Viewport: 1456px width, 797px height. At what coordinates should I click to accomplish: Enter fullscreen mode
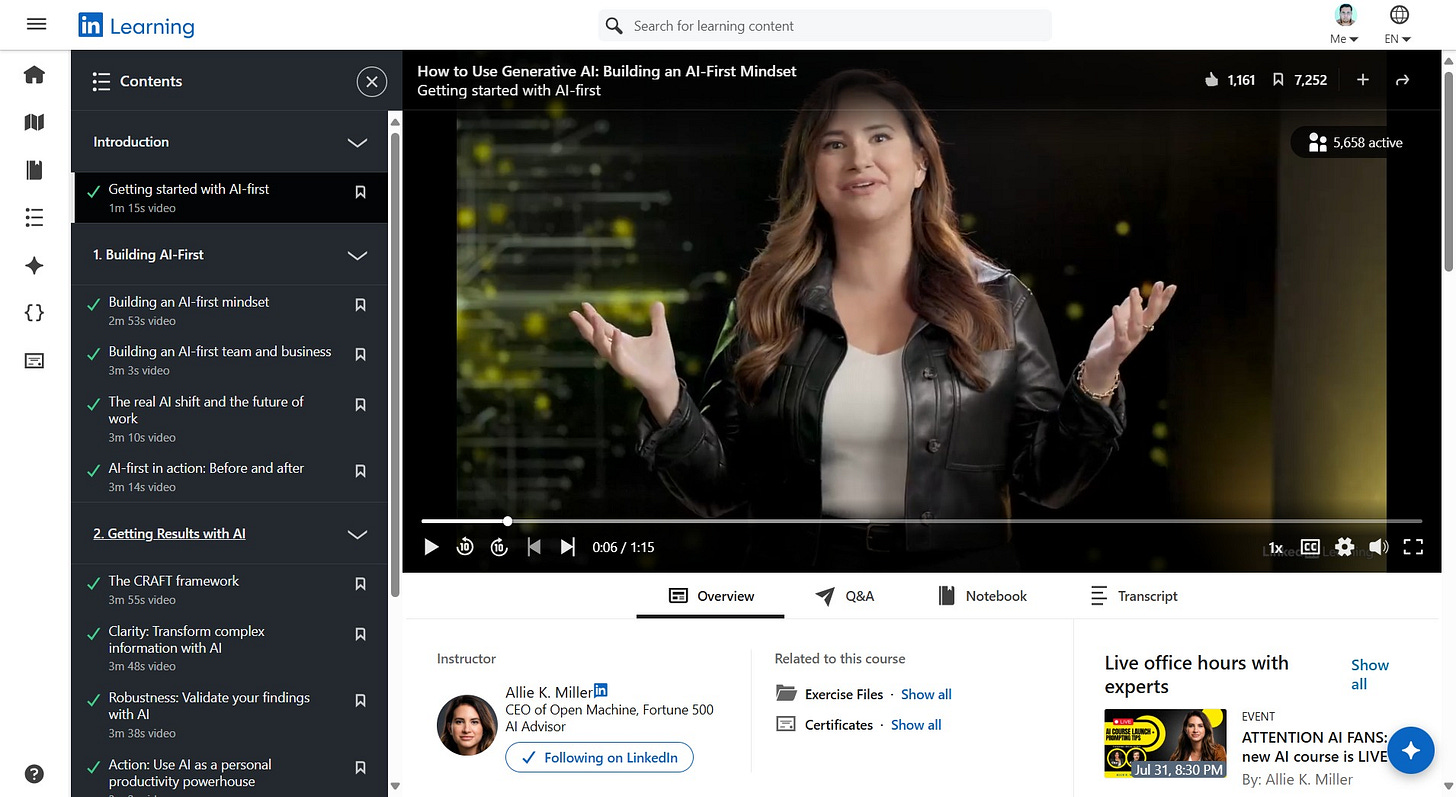click(1413, 547)
